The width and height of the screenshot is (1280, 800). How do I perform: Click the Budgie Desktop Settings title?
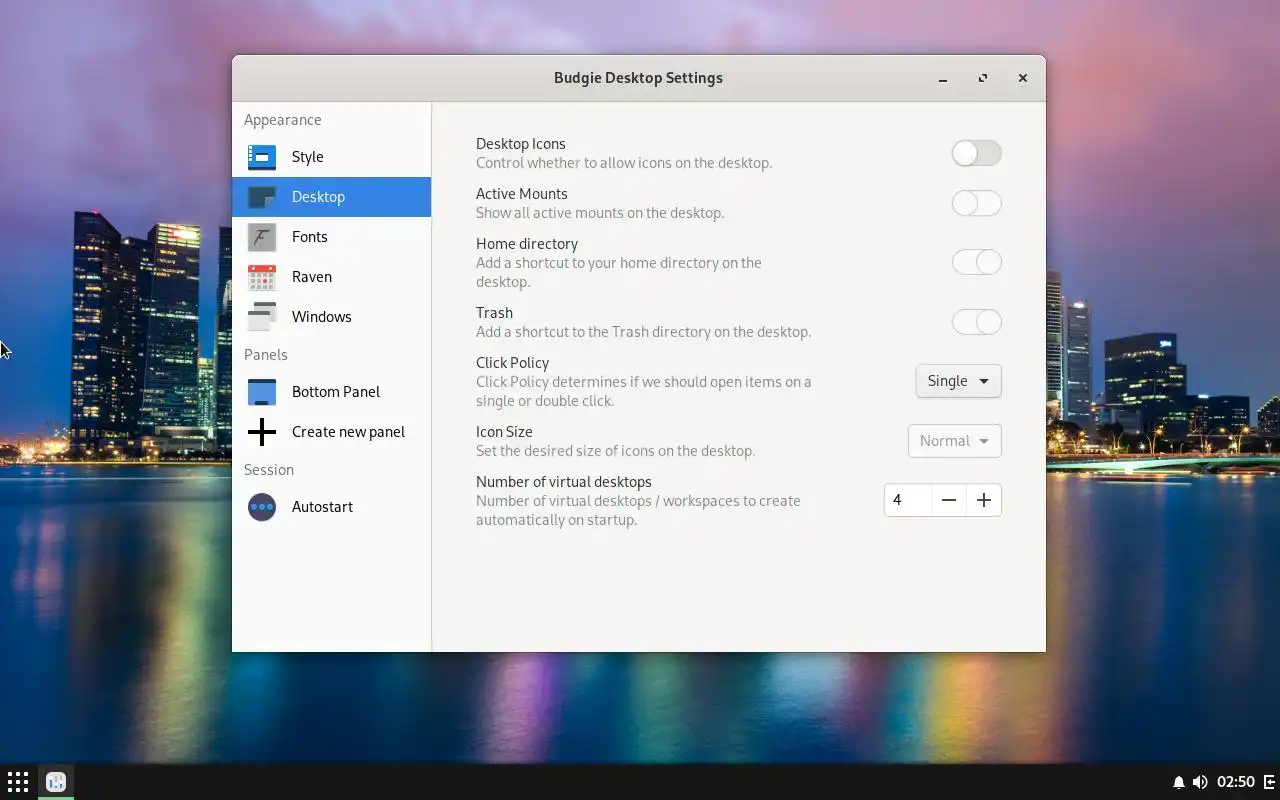point(638,78)
